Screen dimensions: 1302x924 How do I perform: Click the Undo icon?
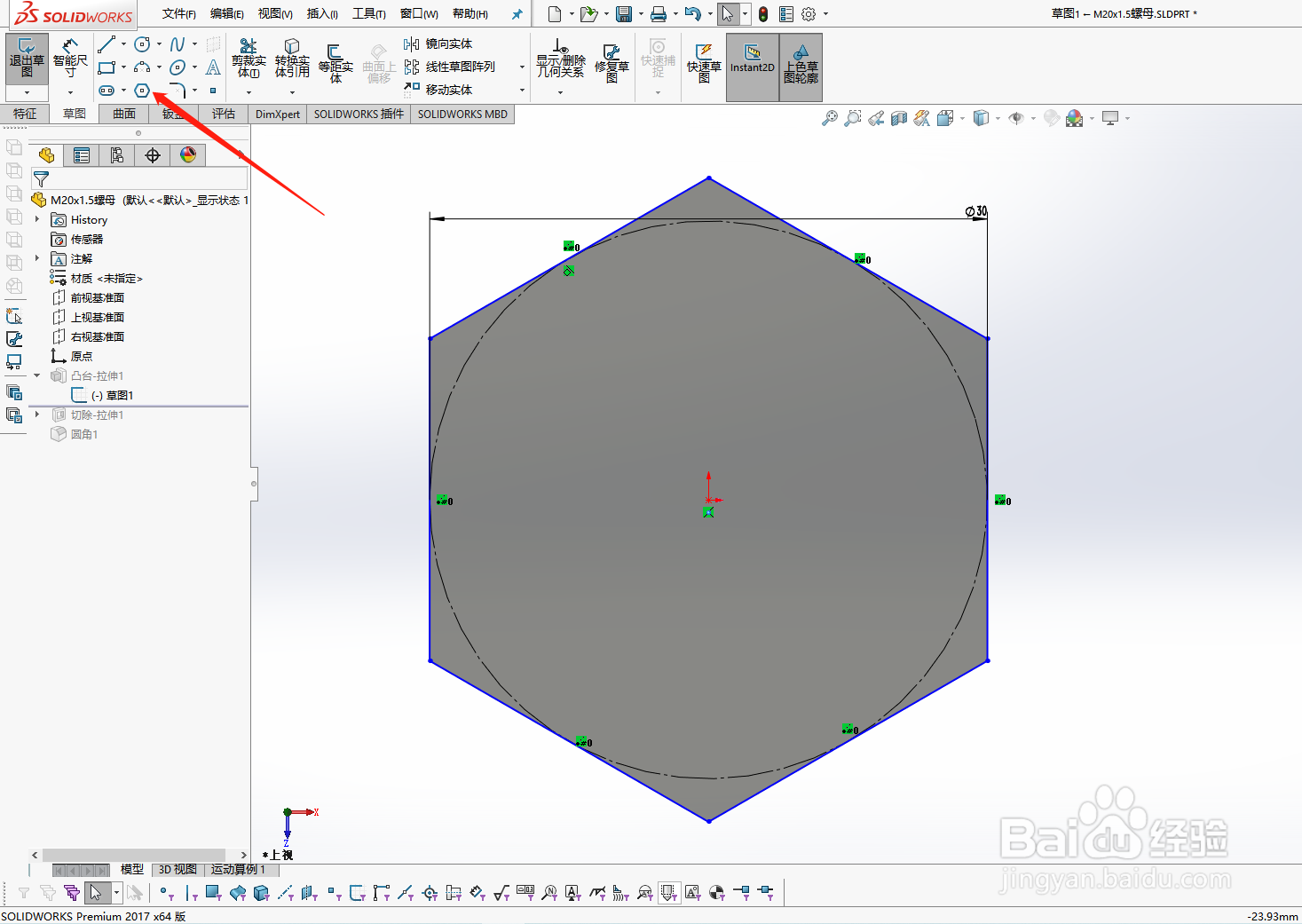pyautogui.click(x=693, y=14)
